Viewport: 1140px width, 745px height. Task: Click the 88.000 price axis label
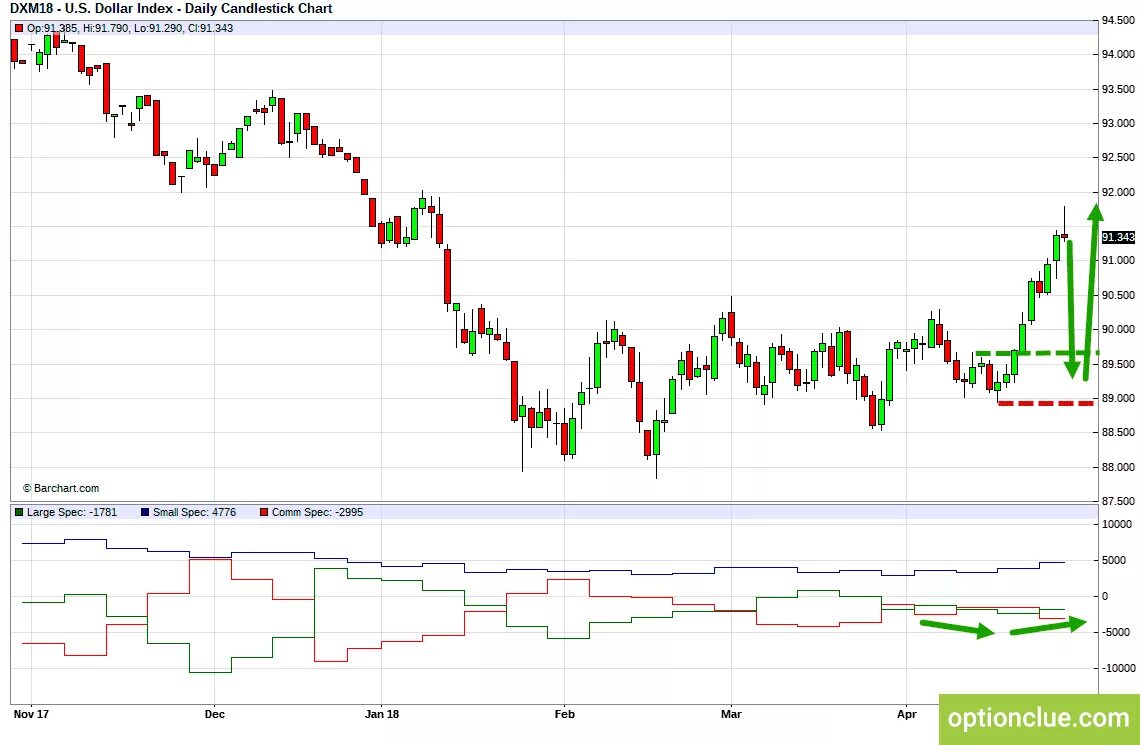(1117, 467)
